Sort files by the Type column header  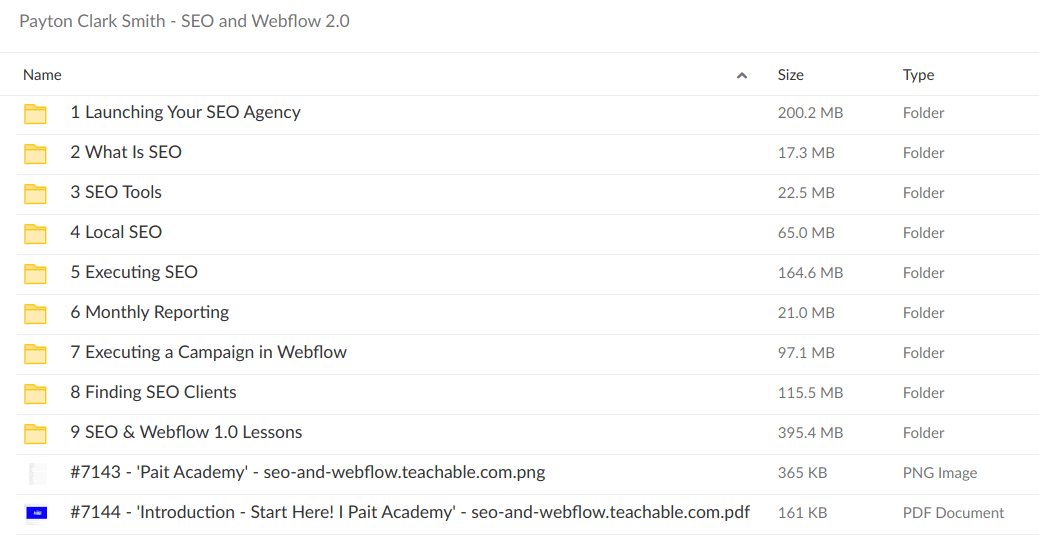918,75
